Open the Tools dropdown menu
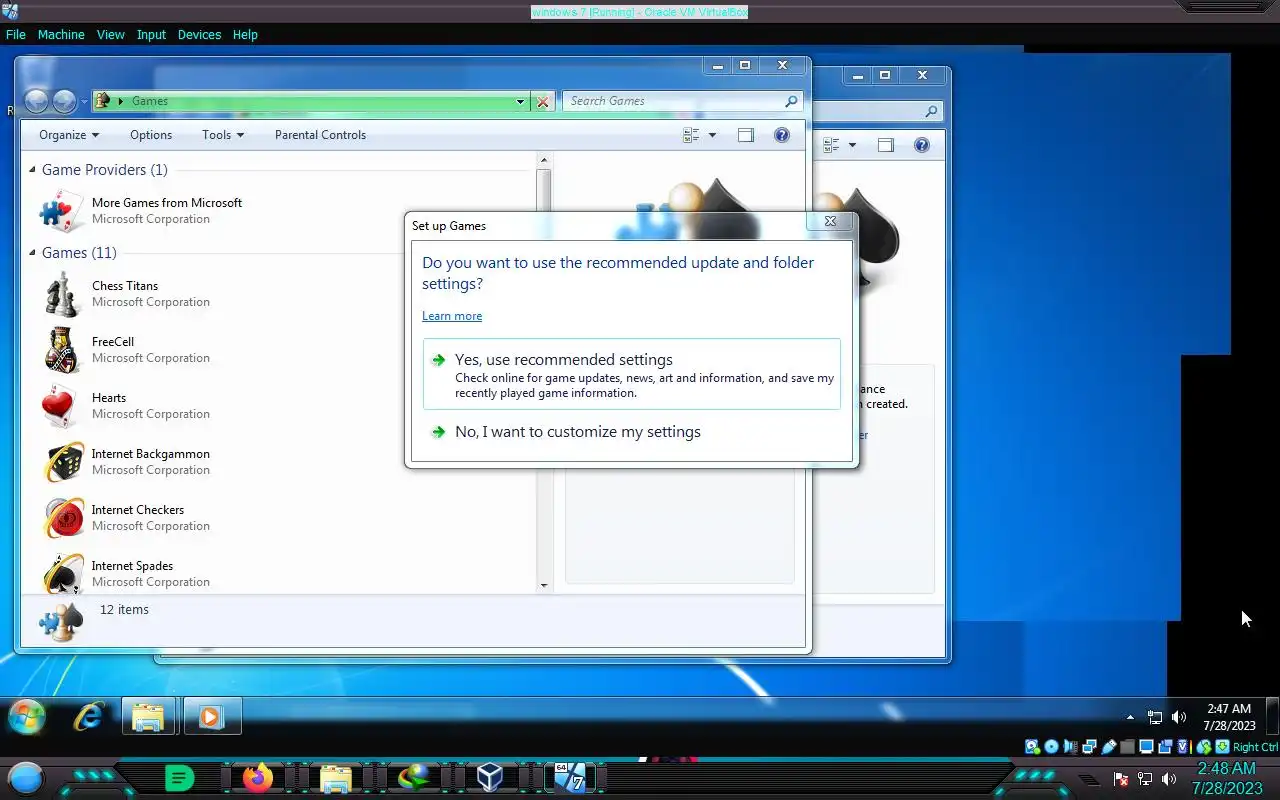1280x800 pixels. 222,135
